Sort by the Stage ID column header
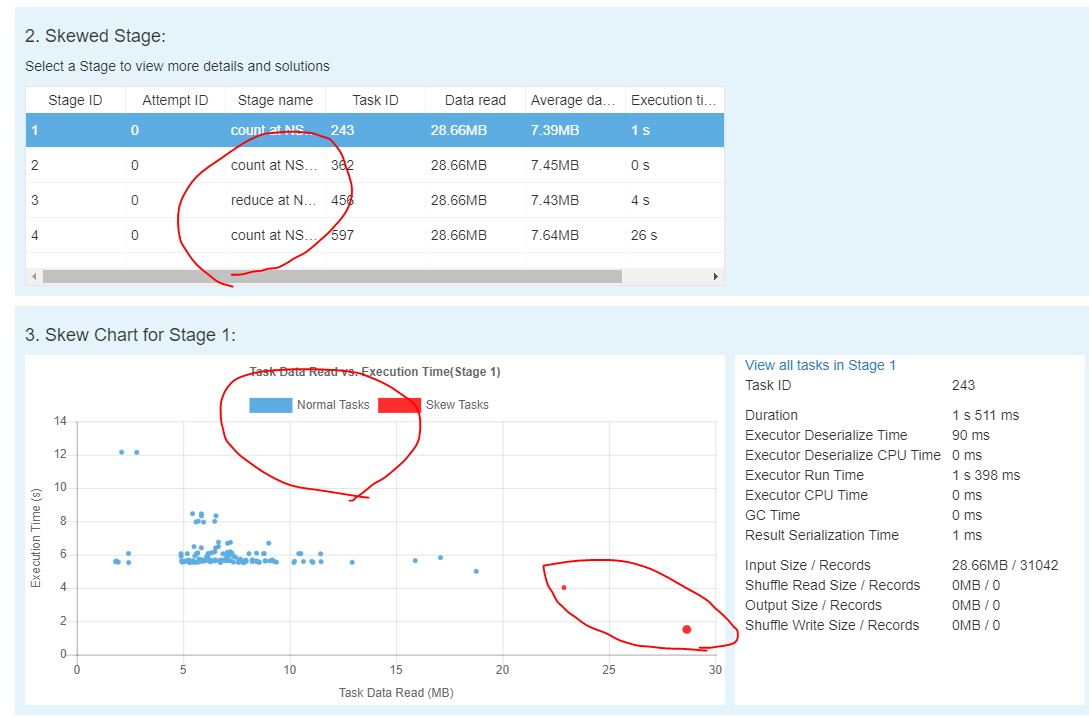1089x717 pixels. point(75,100)
